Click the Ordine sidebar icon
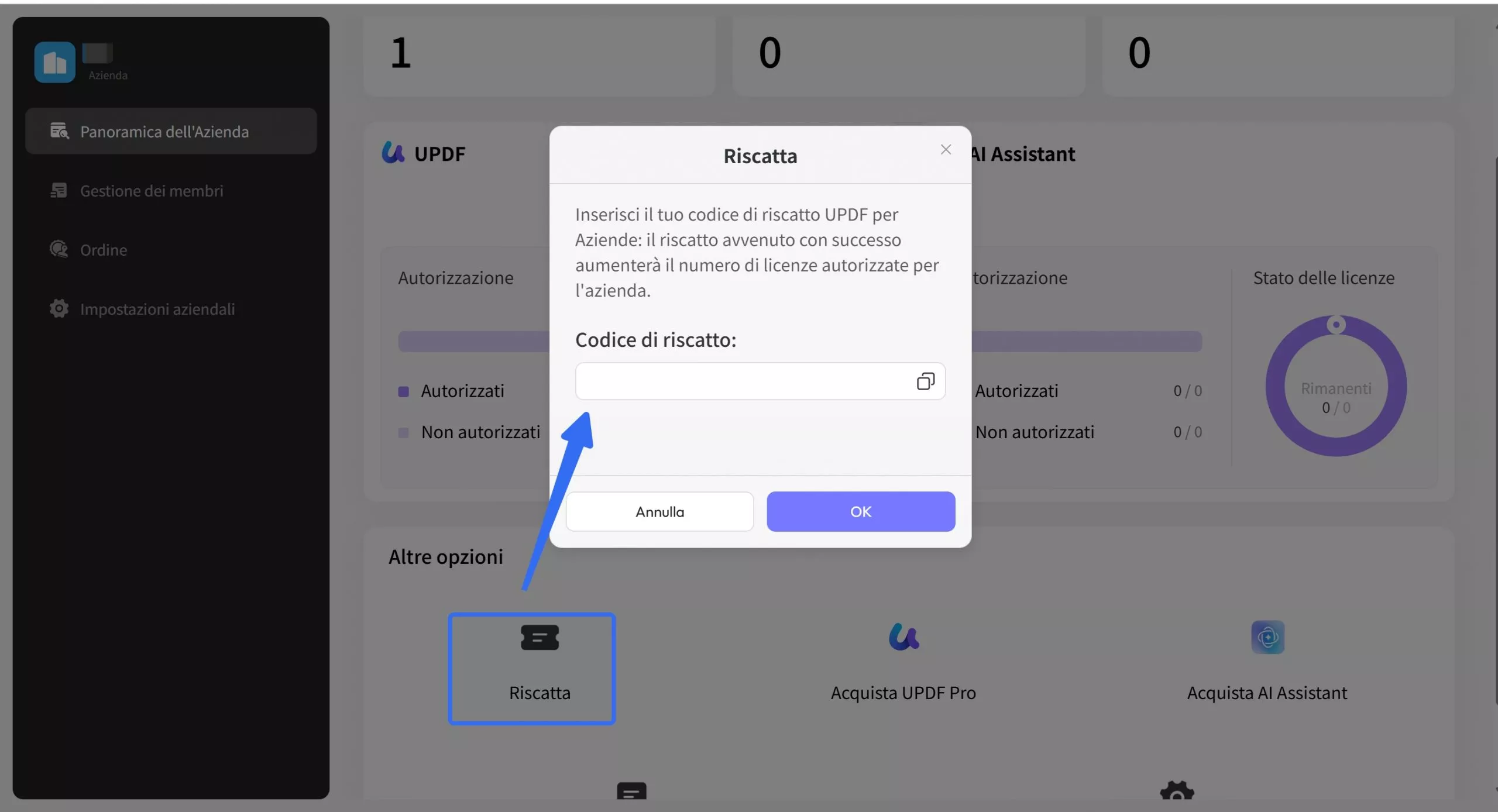Viewport: 1498px width, 812px height. (x=59, y=249)
